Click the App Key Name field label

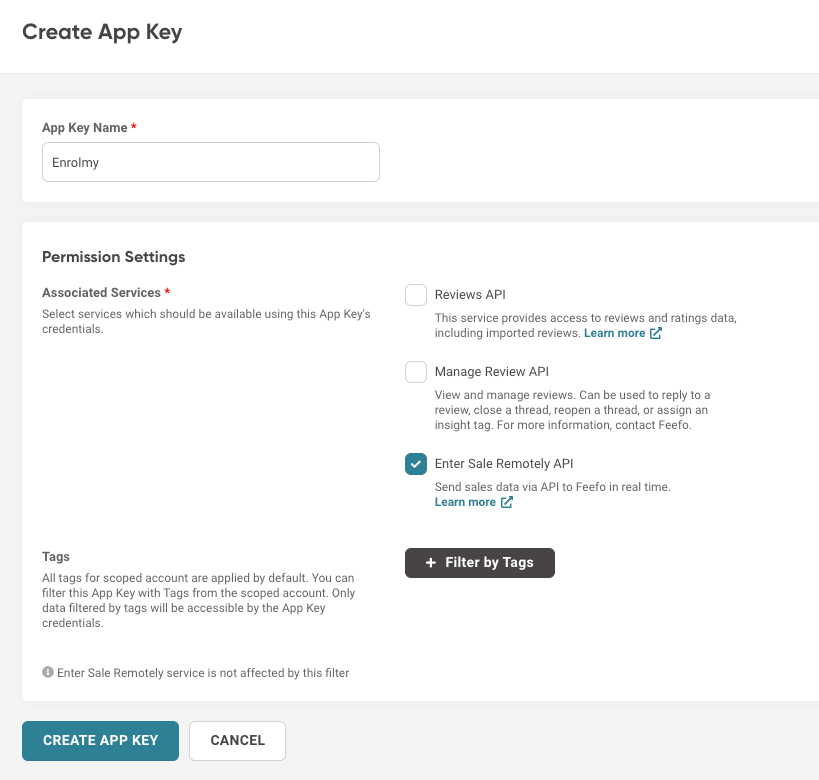point(85,127)
